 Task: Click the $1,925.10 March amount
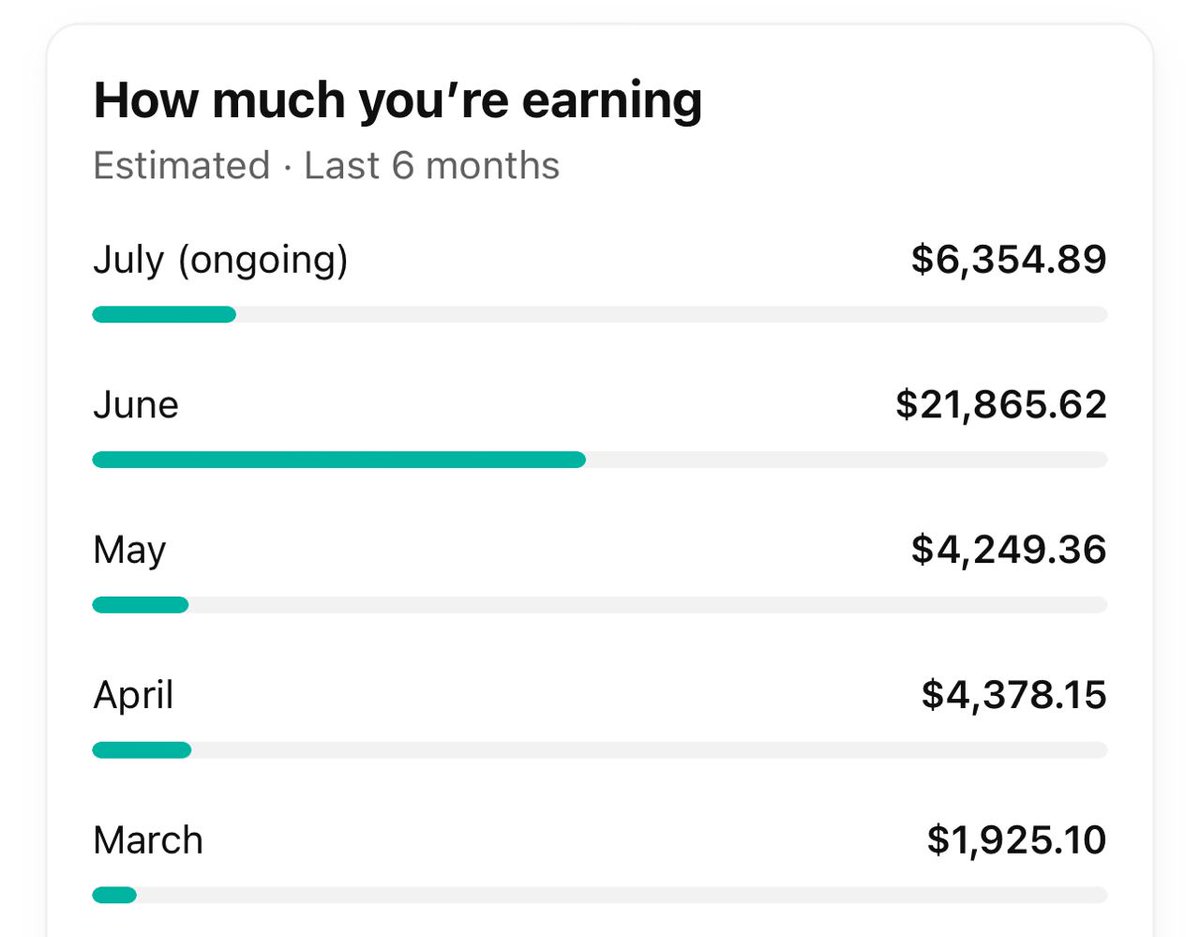click(x=1016, y=840)
